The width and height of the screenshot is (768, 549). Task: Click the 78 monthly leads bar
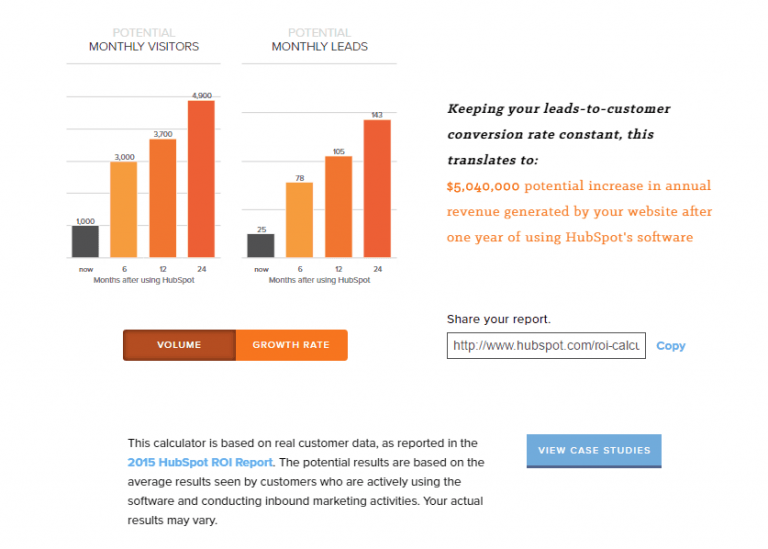coord(299,219)
